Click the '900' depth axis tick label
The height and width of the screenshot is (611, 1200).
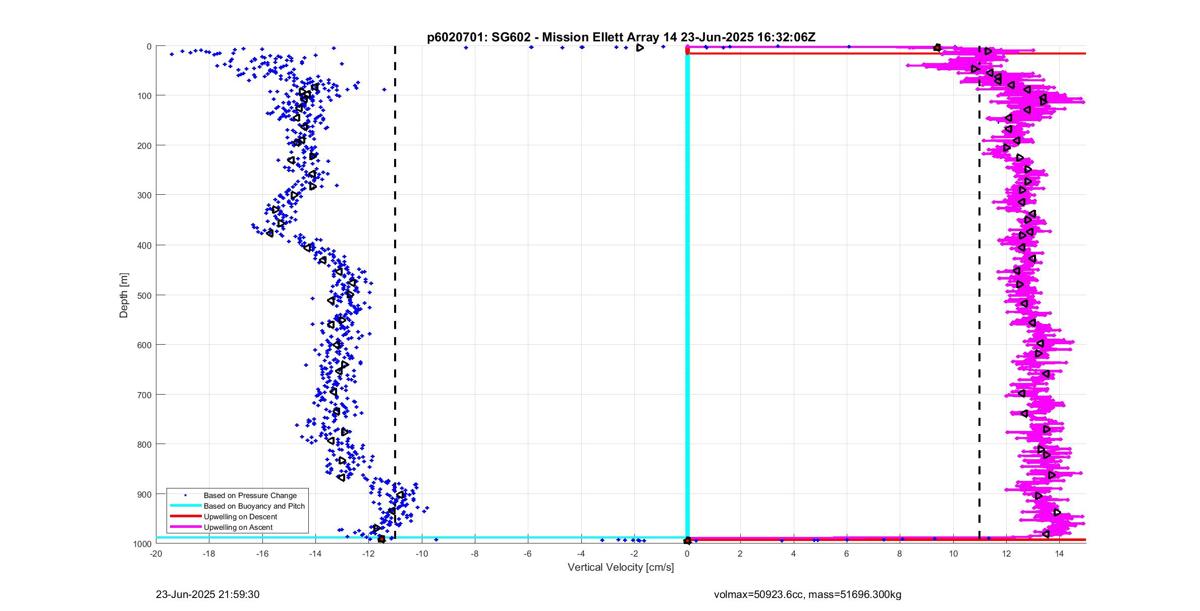[x=144, y=494]
